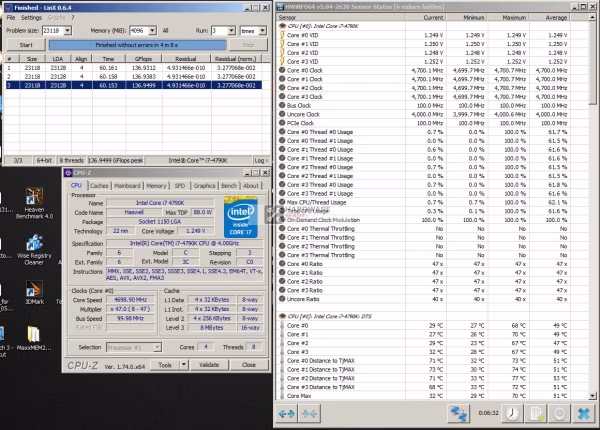The height and width of the screenshot is (430, 600).
Task: Select CPU DTS sensor group header
Action: pos(324,316)
